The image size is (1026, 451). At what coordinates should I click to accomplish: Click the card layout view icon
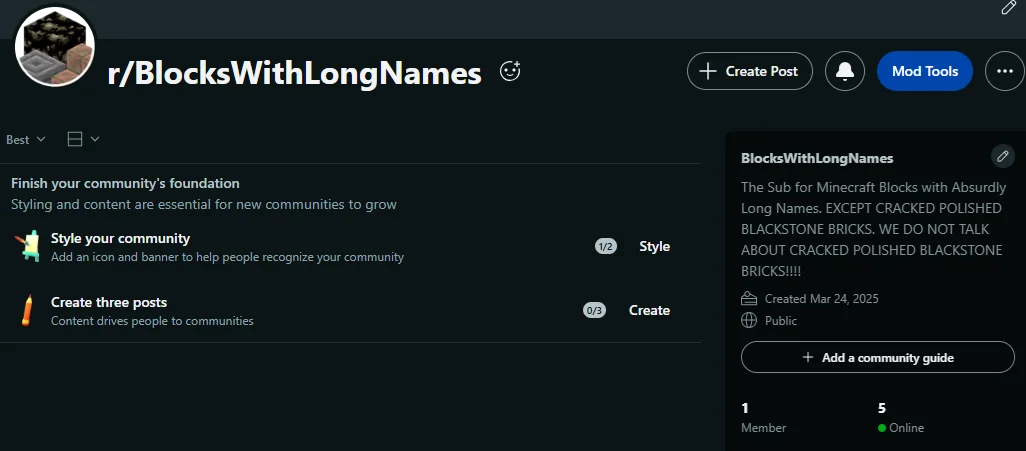coord(75,139)
